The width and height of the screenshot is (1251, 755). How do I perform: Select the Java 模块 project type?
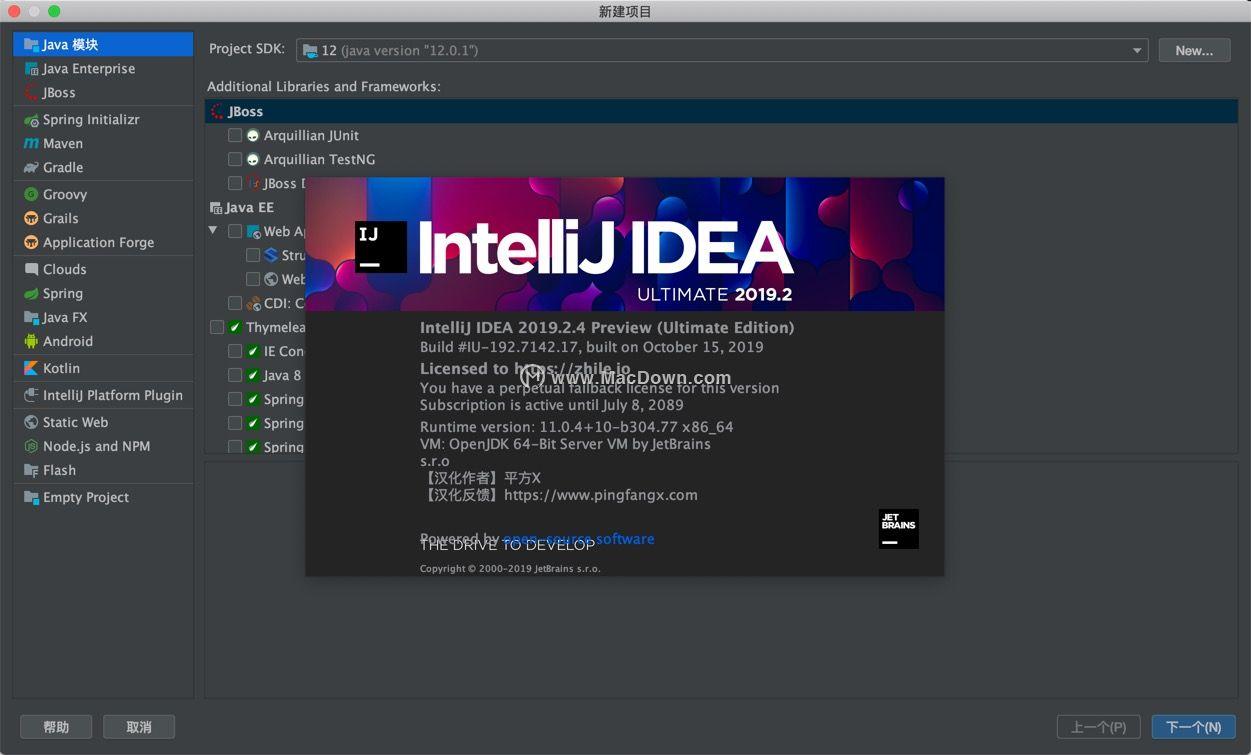click(103, 44)
